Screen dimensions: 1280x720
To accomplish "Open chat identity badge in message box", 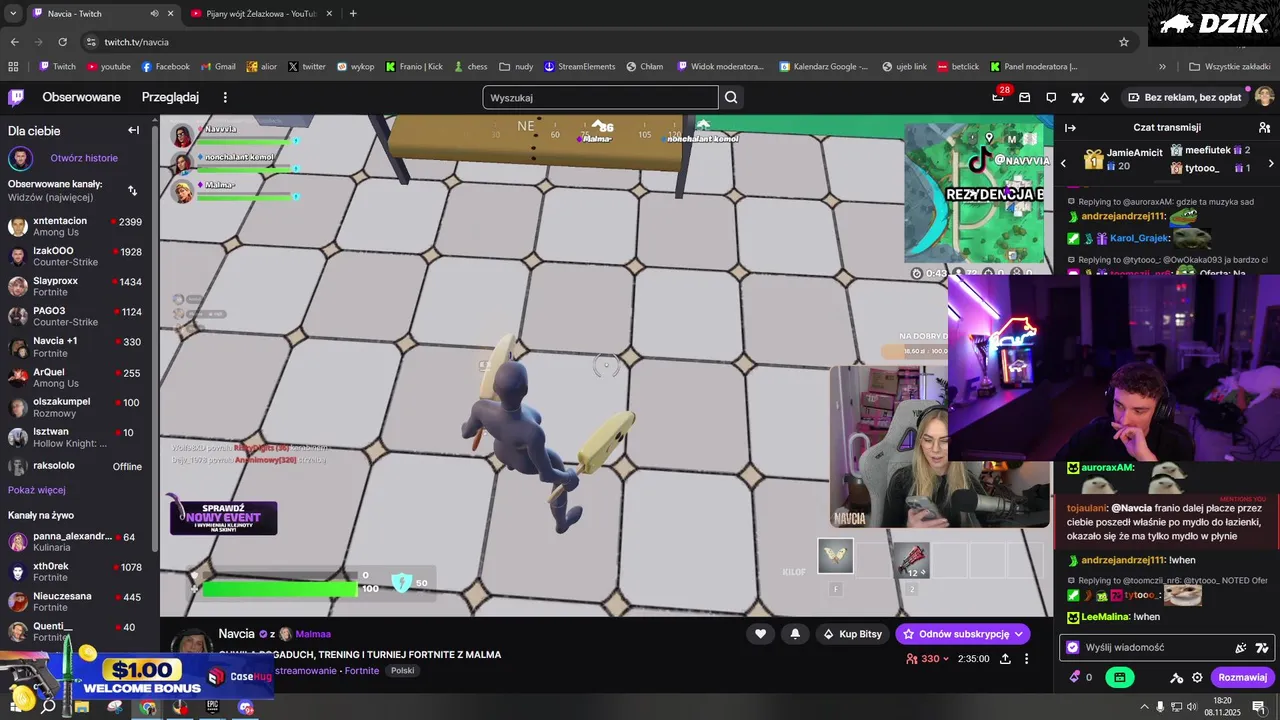I will (1073, 647).
